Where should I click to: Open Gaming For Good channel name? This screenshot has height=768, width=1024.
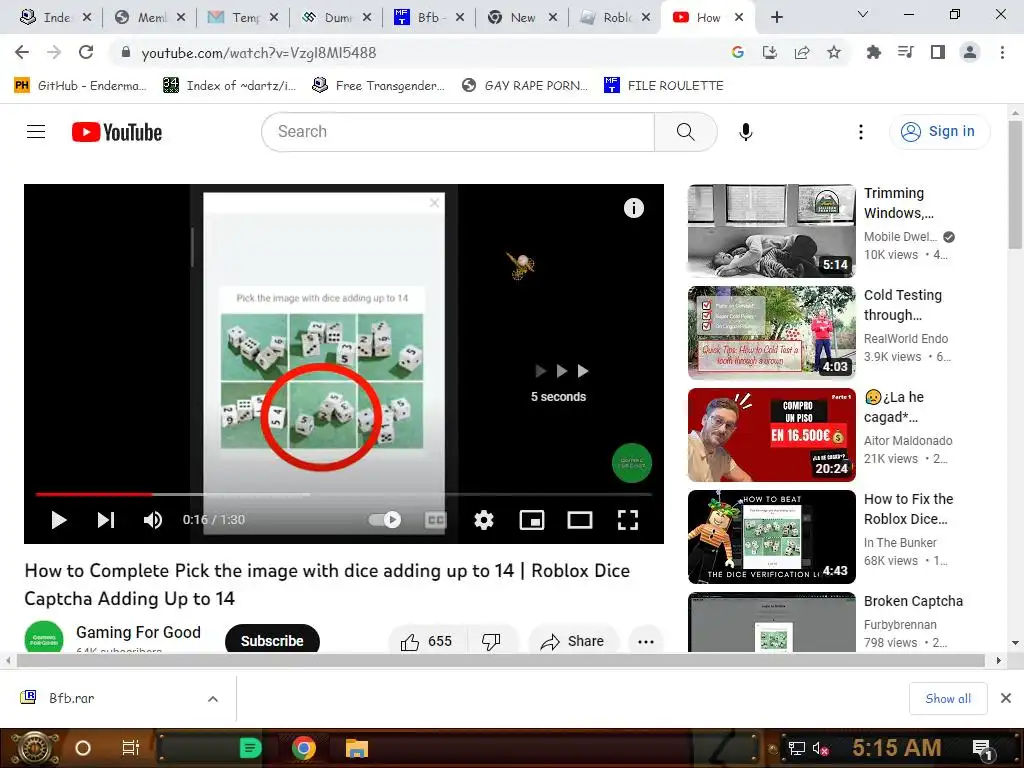[x=138, y=632]
